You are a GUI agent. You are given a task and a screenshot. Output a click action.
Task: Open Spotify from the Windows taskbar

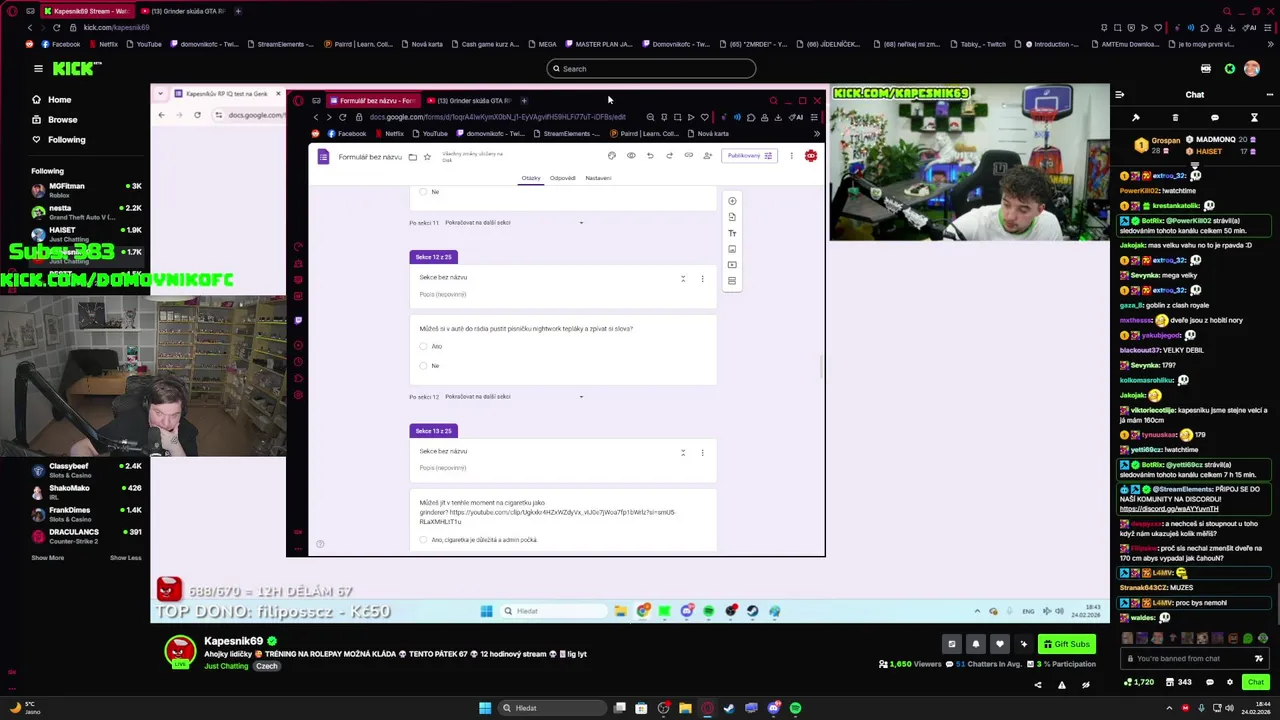[x=795, y=708]
